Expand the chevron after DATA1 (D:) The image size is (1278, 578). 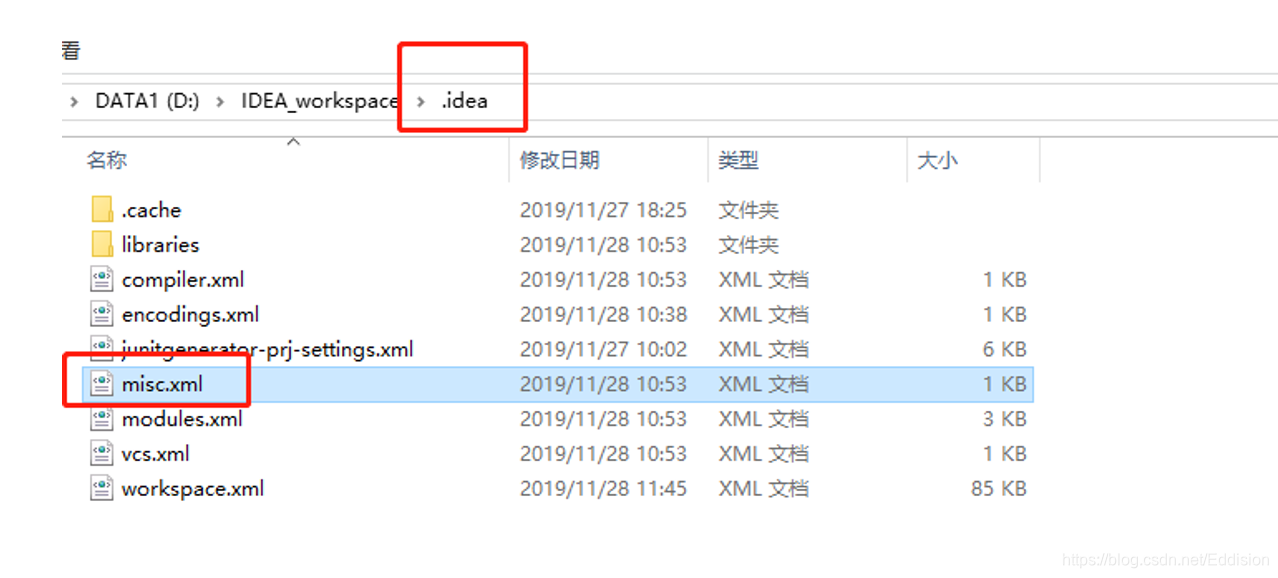pos(220,101)
